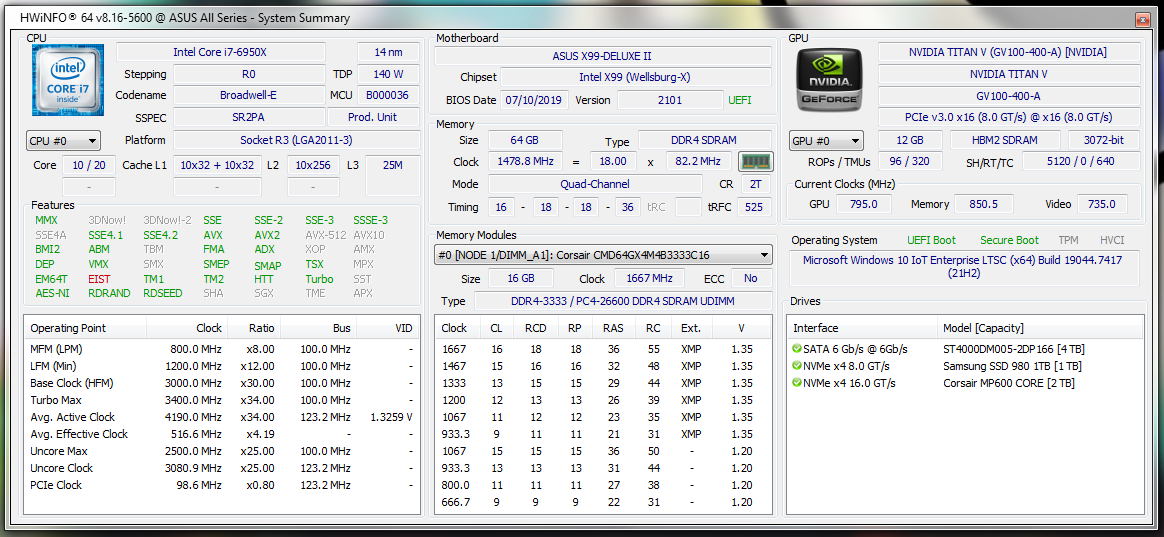Select the Uncore Clock row
The height and width of the screenshot is (537, 1164).
[222, 468]
